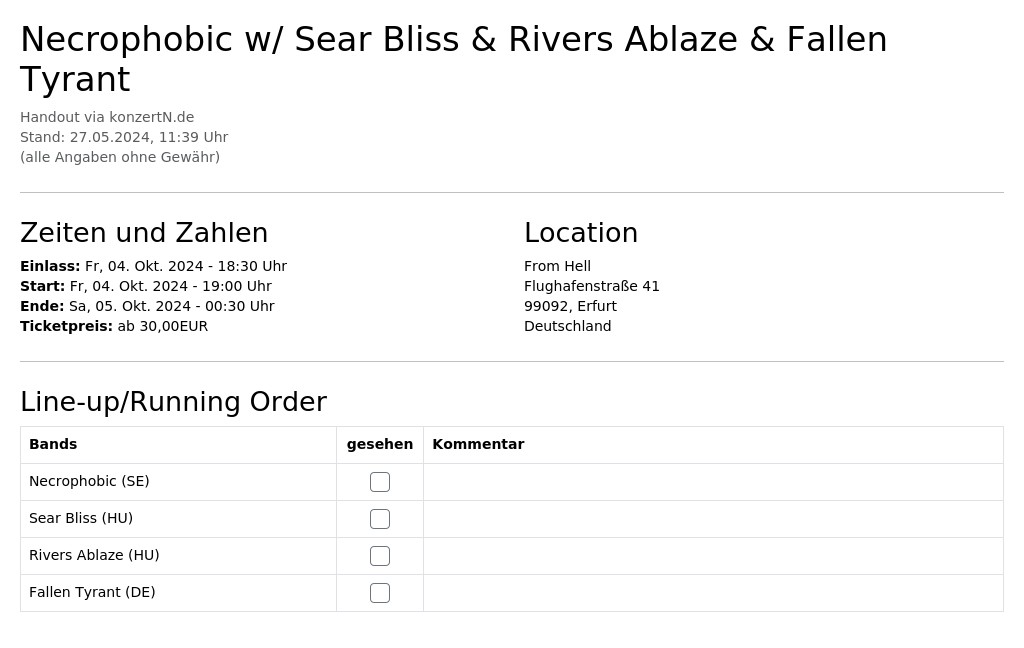Tick the Sear Bliss (HU) gesehen checkbox

[379, 519]
